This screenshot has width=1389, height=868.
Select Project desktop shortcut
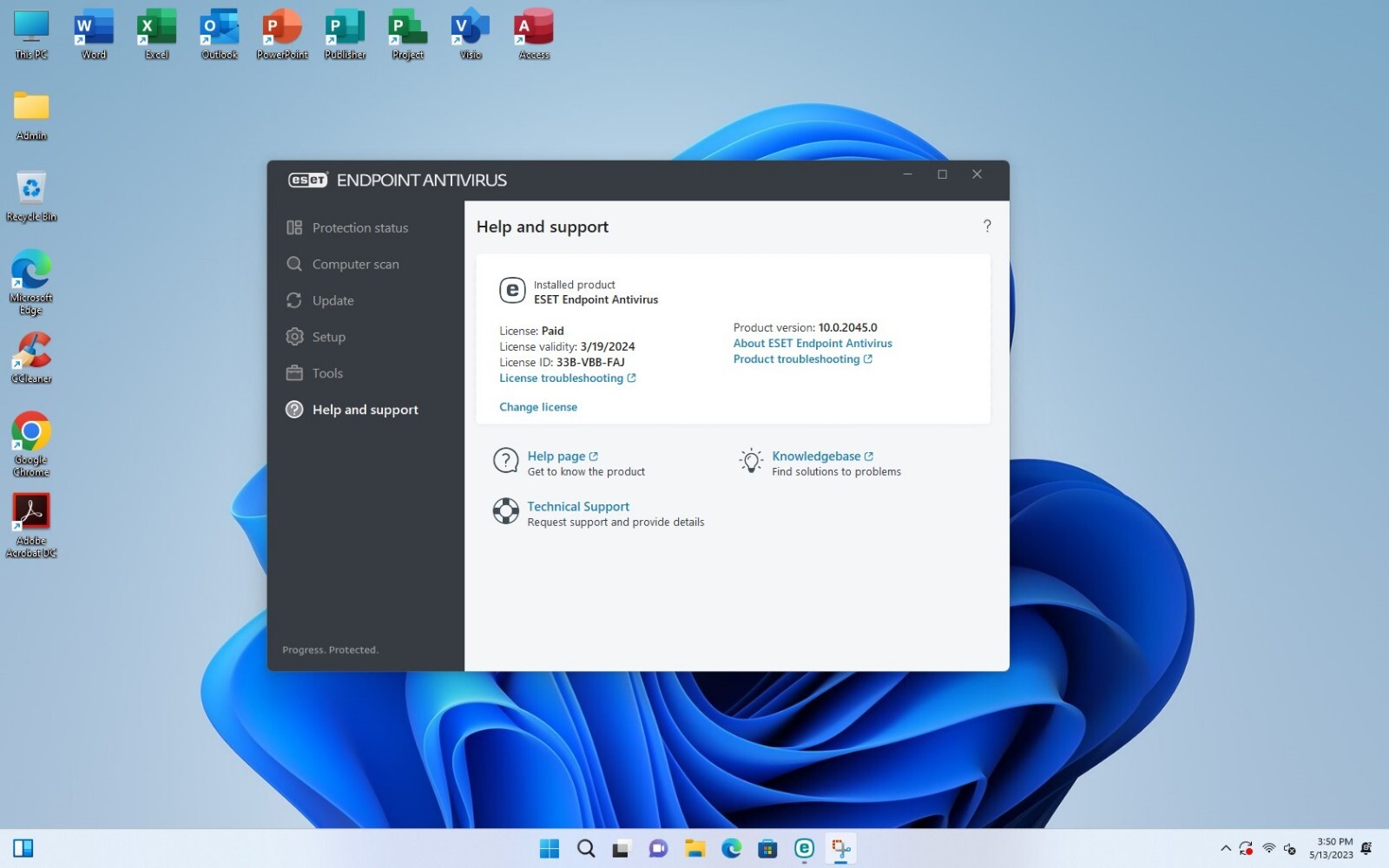click(x=408, y=35)
